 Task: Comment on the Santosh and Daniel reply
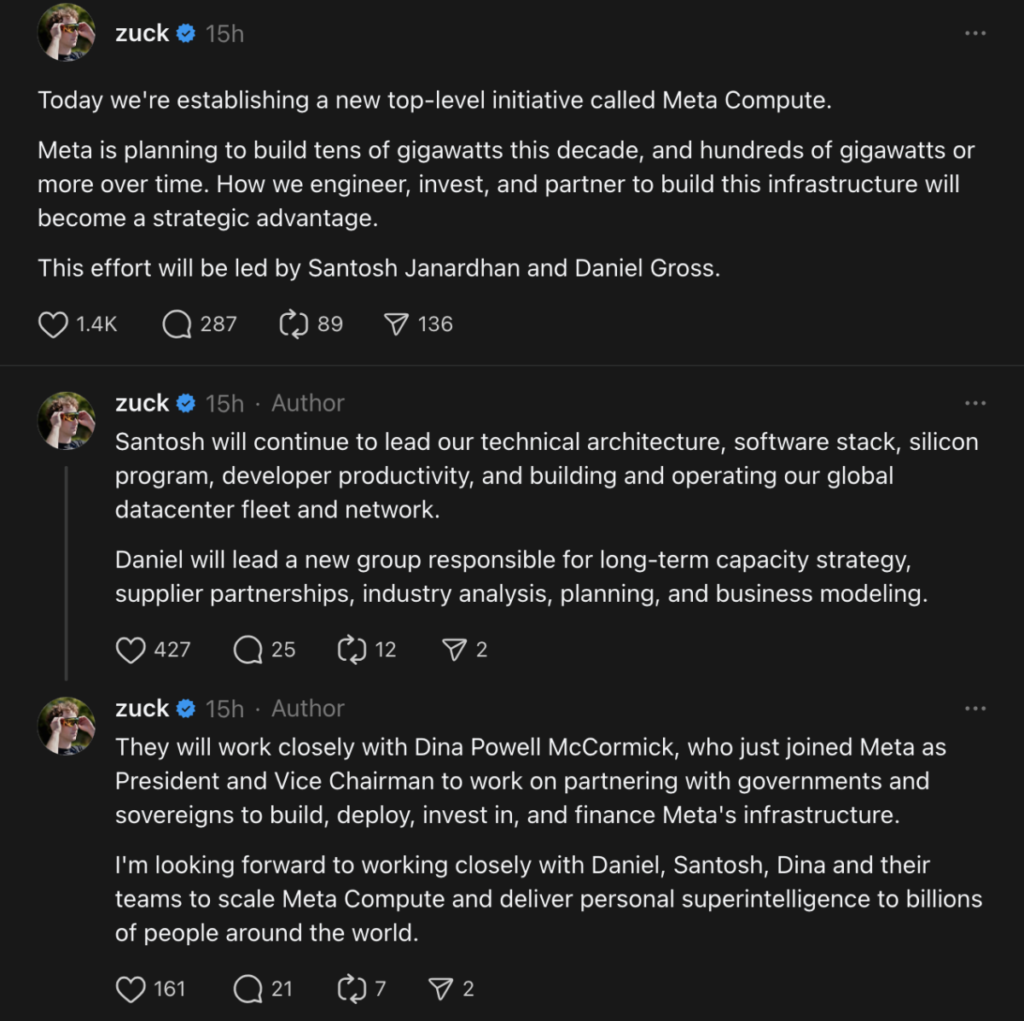click(248, 650)
